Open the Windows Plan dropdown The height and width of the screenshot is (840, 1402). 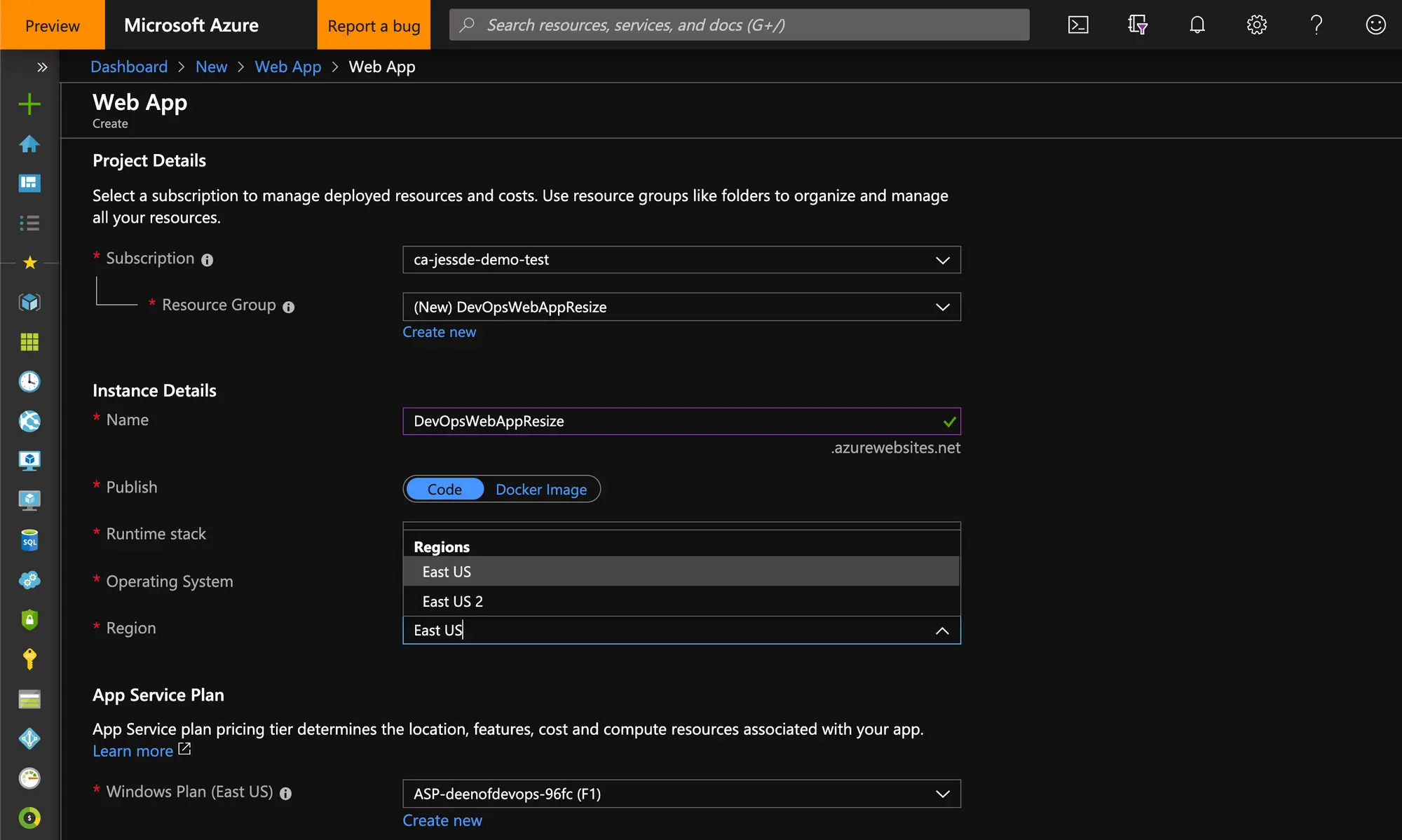point(681,794)
